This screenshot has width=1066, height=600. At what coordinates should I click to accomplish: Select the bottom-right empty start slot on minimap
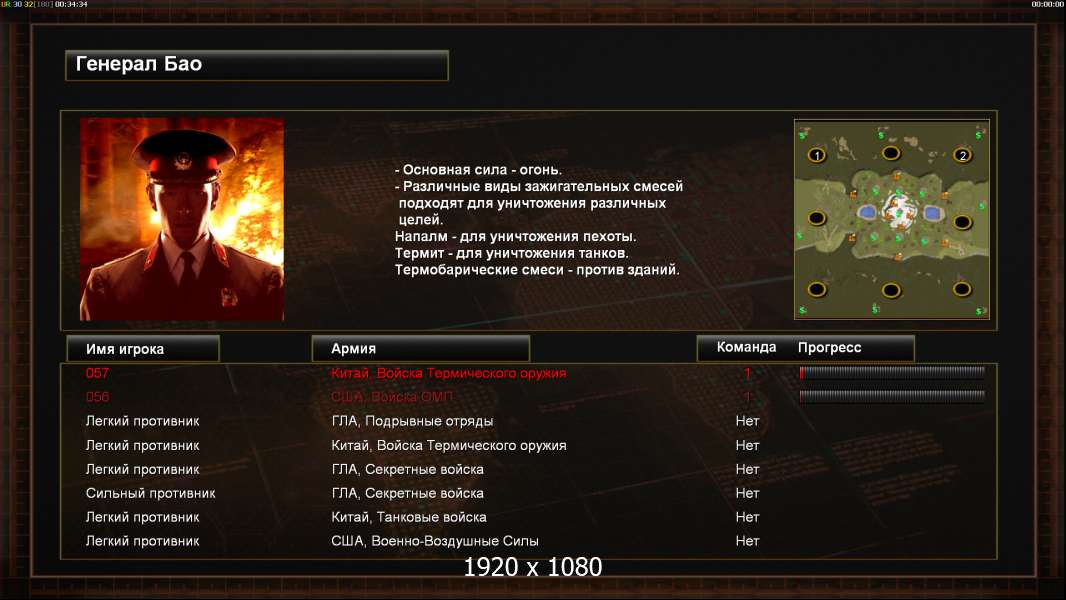(x=962, y=289)
